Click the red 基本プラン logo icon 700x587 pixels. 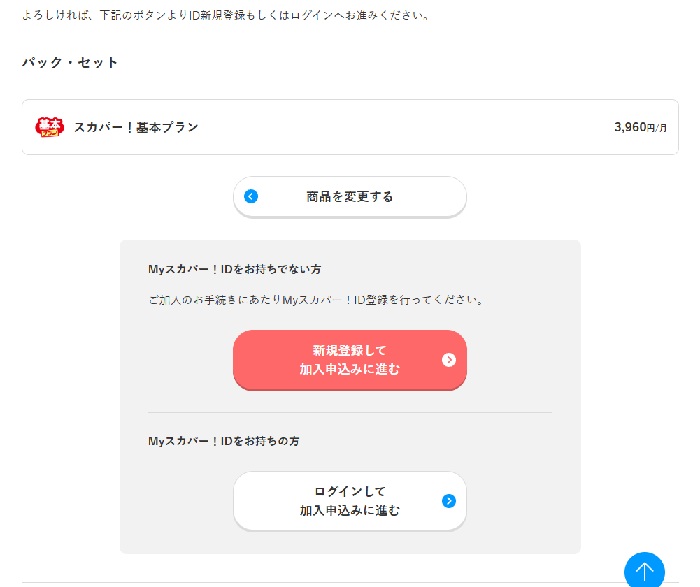[x=50, y=127]
